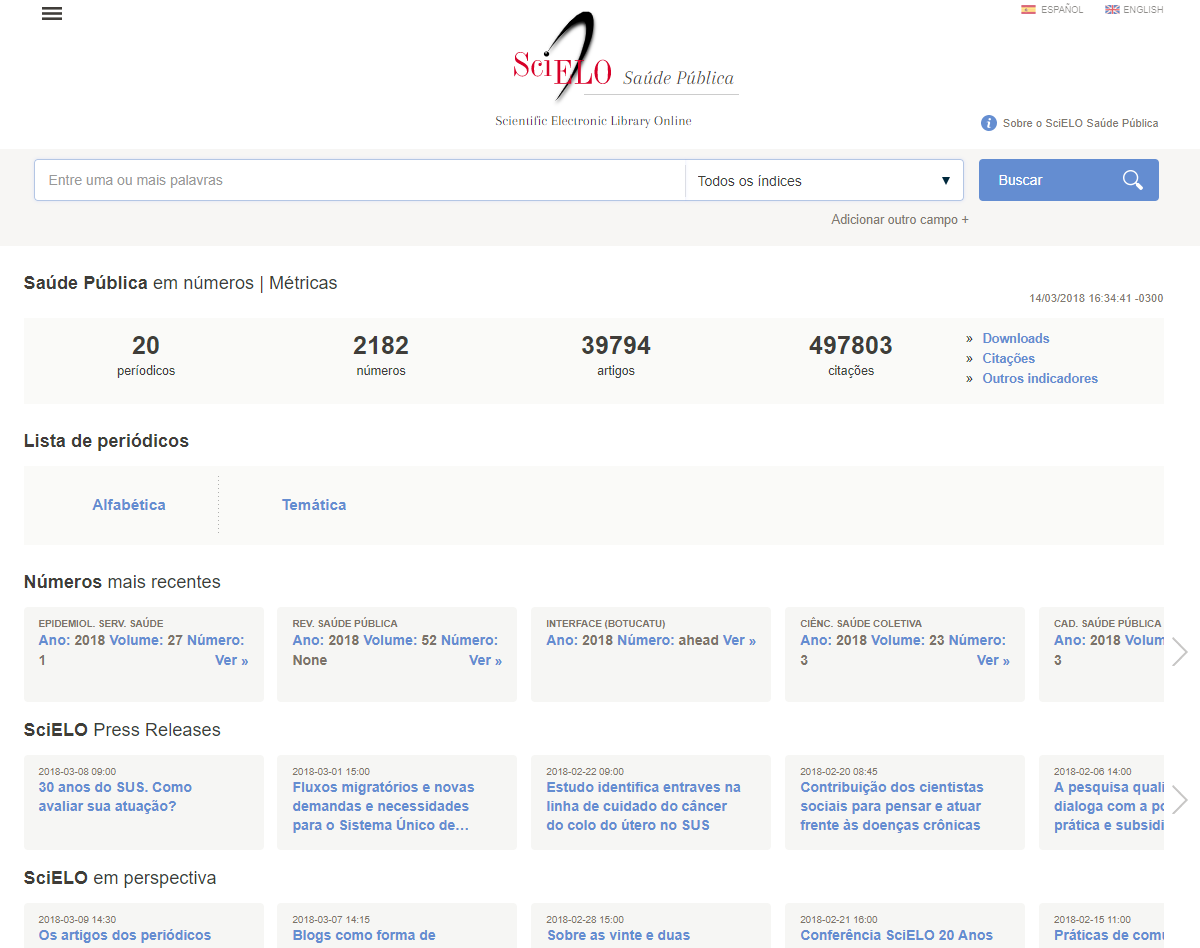Click the info icon beside Sobre o SciELO
The height and width of the screenshot is (948, 1200).
[x=989, y=123]
